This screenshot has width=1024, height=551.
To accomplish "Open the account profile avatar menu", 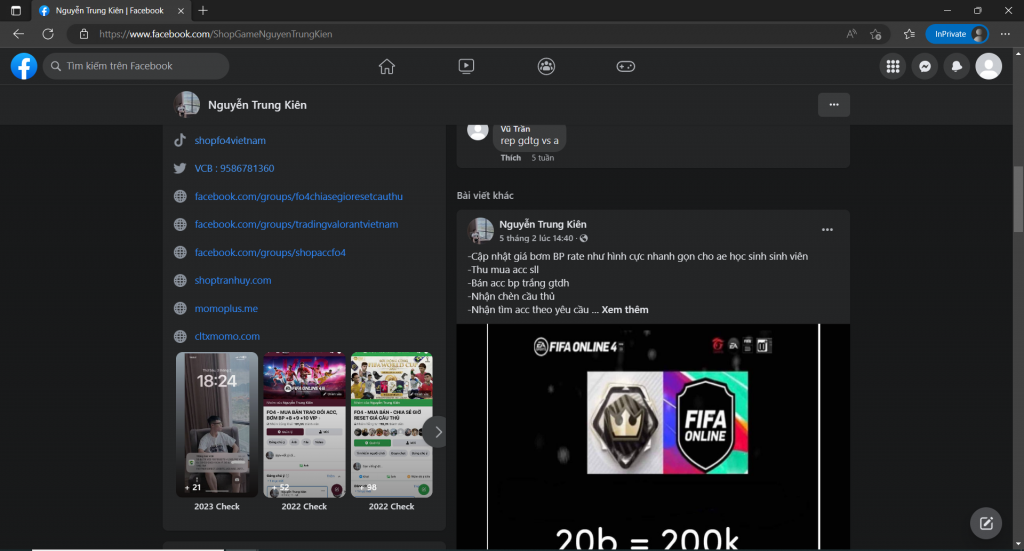I will pos(988,66).
